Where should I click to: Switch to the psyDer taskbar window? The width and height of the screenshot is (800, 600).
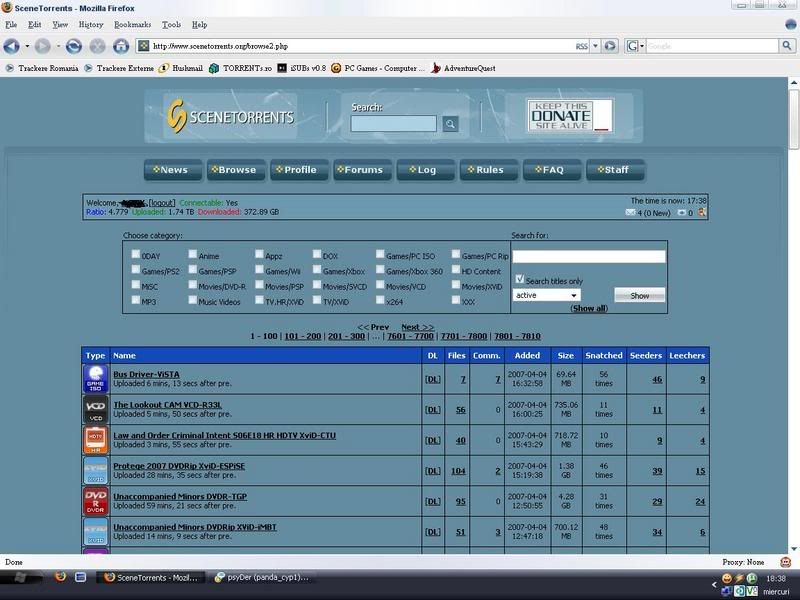coord(262,578)
